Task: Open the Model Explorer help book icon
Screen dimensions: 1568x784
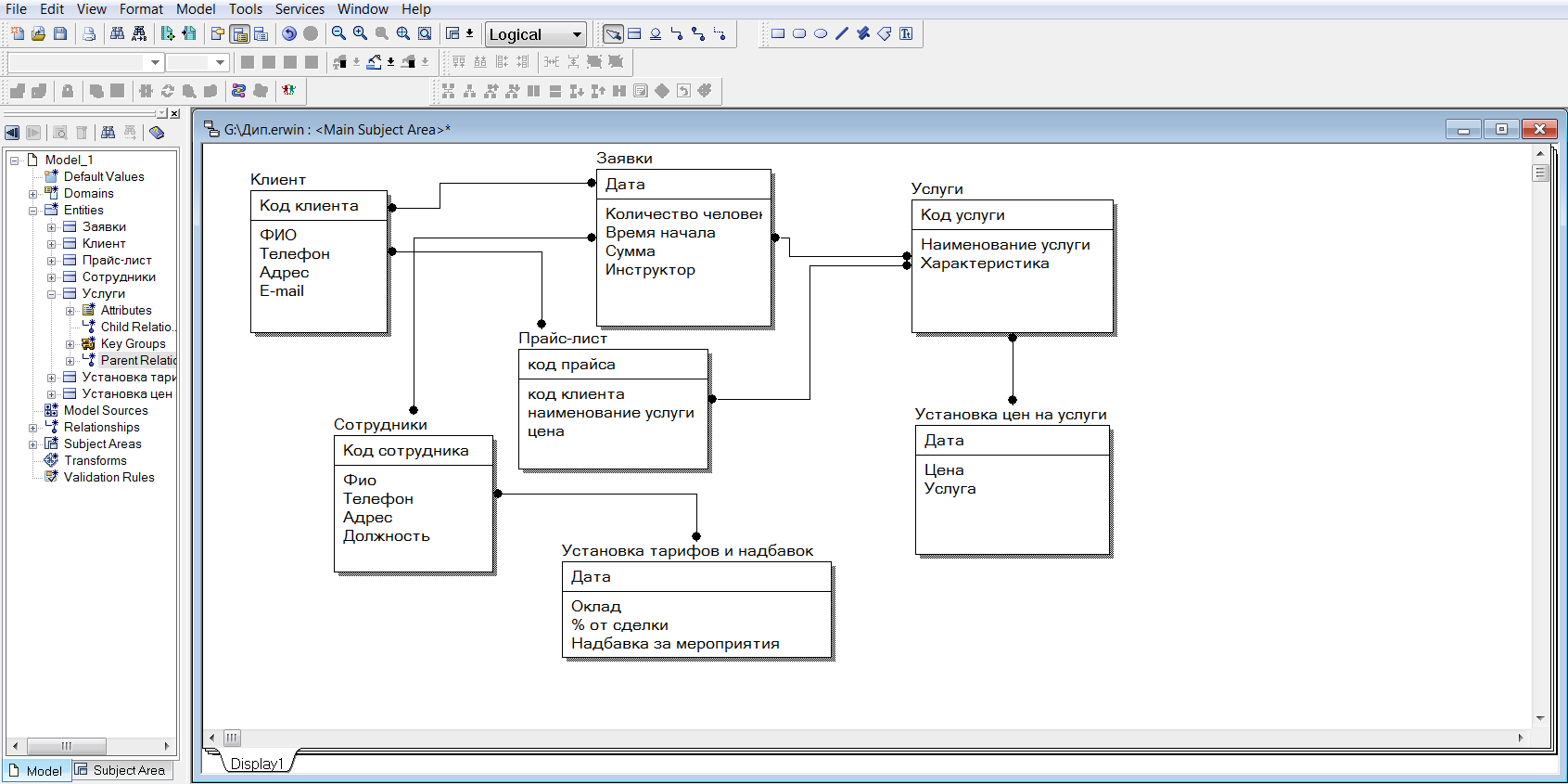Action: (x=157, y=133)
